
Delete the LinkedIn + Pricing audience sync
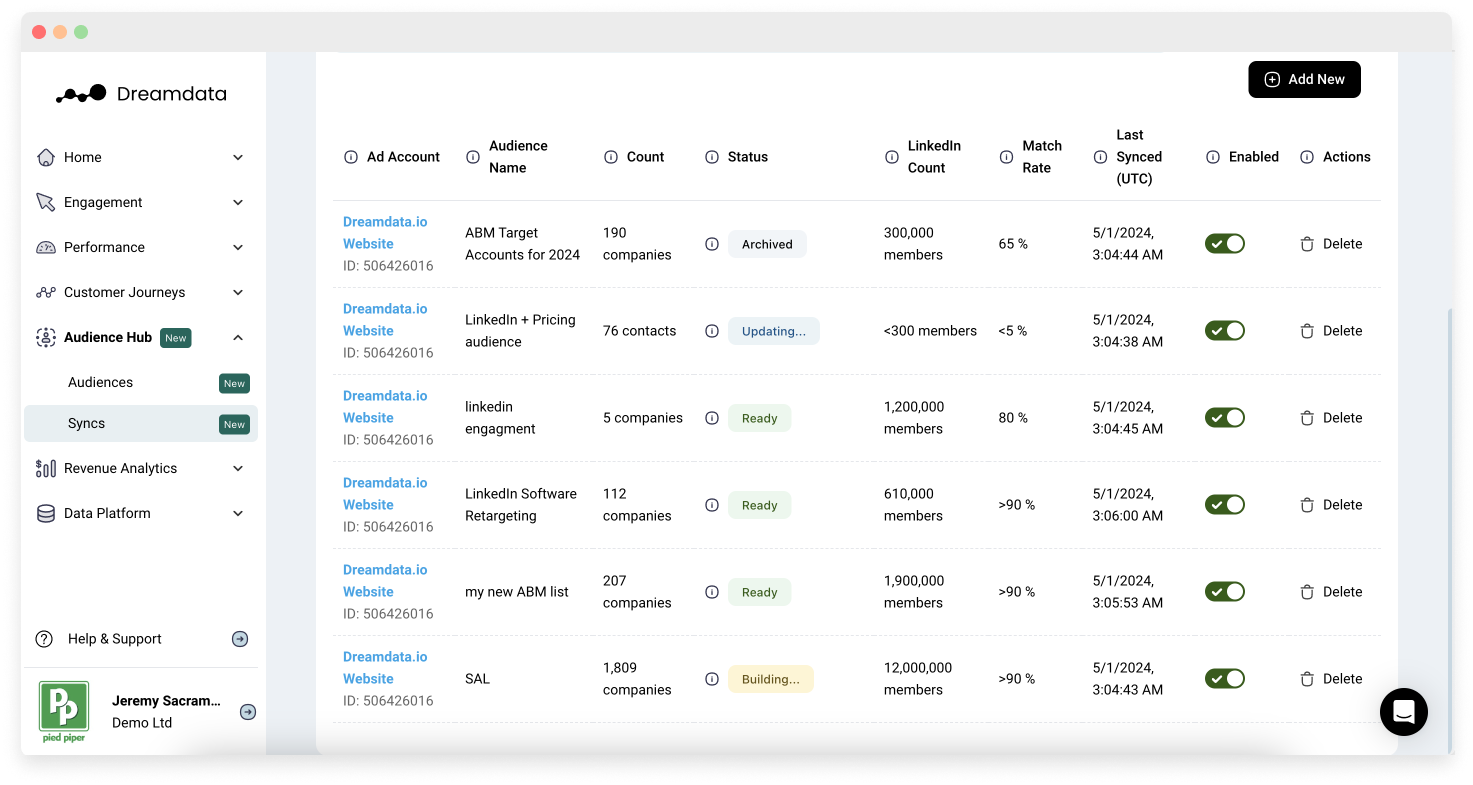point(1331,331)
